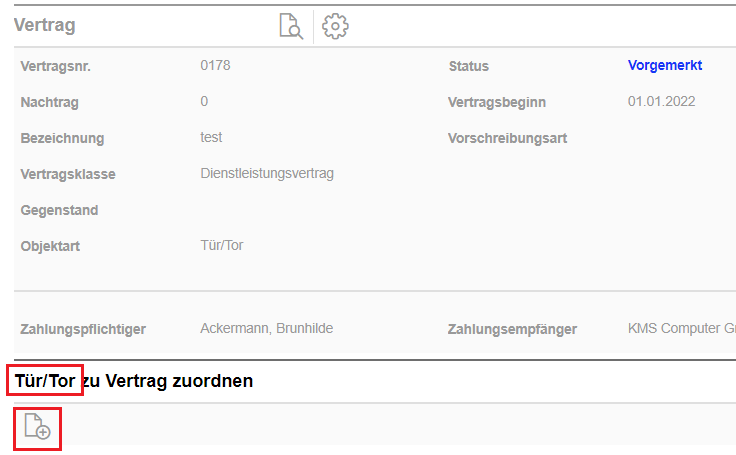
Task: Click the Vorgemerkt status link
Action: point(665,65)
